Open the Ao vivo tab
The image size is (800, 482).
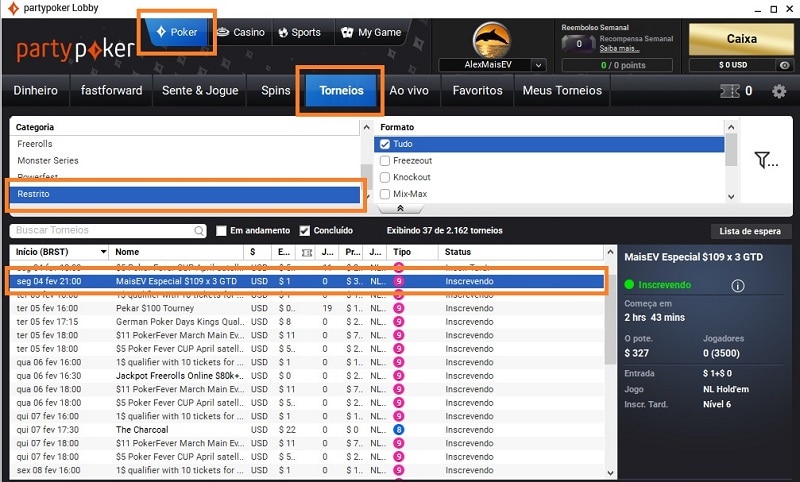pos(409,91)
